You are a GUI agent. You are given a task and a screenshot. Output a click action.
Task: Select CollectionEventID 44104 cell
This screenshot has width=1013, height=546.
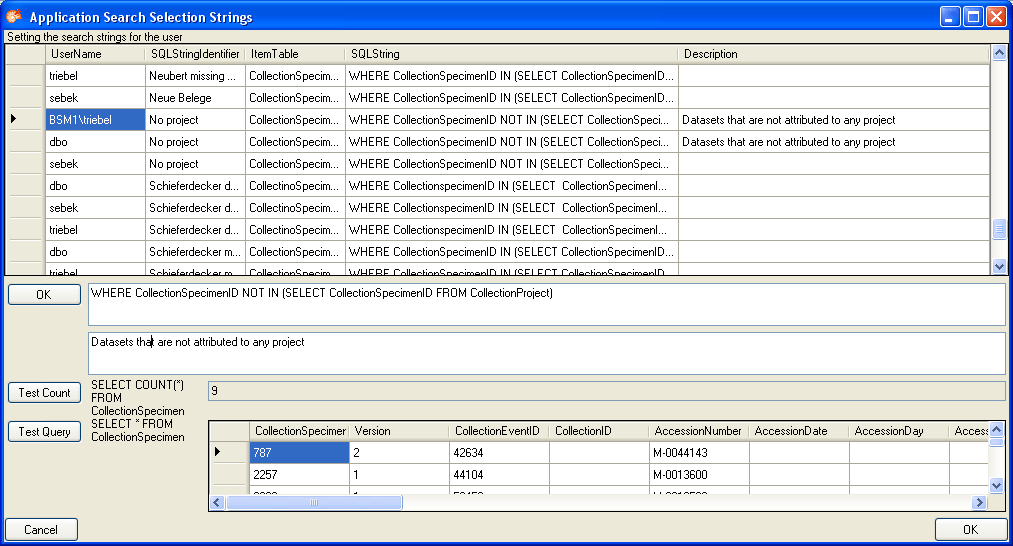[x=499, y=474]
